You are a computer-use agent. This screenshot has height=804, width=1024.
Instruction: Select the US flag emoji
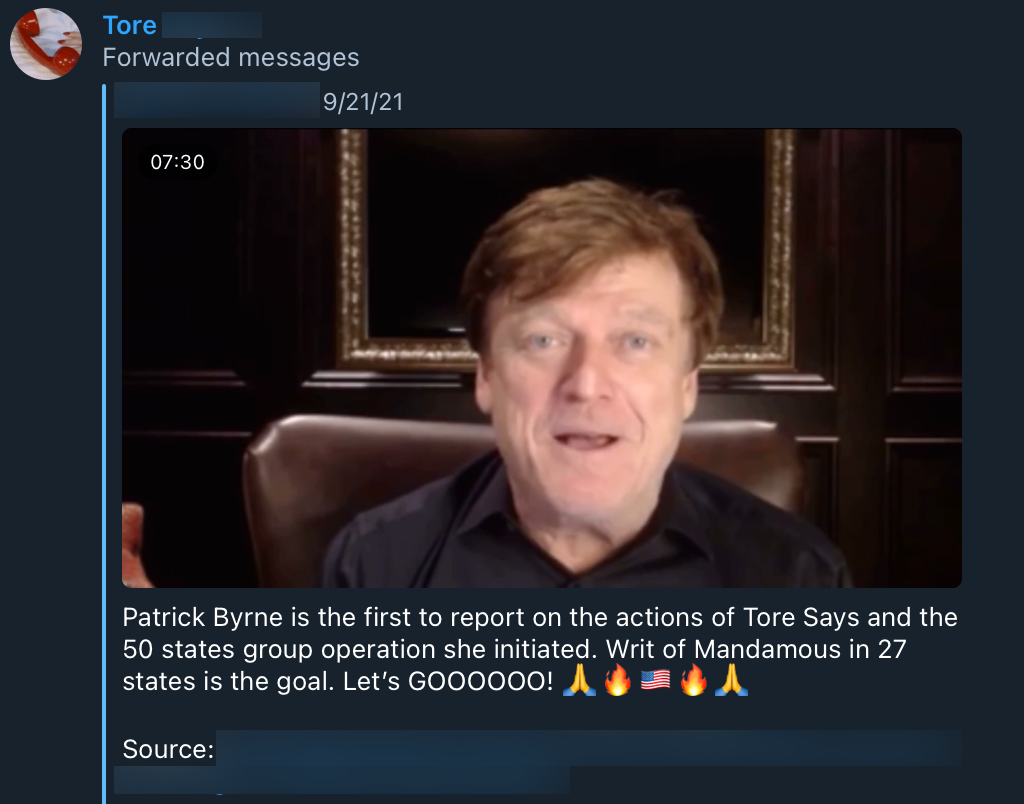point(655,683)
